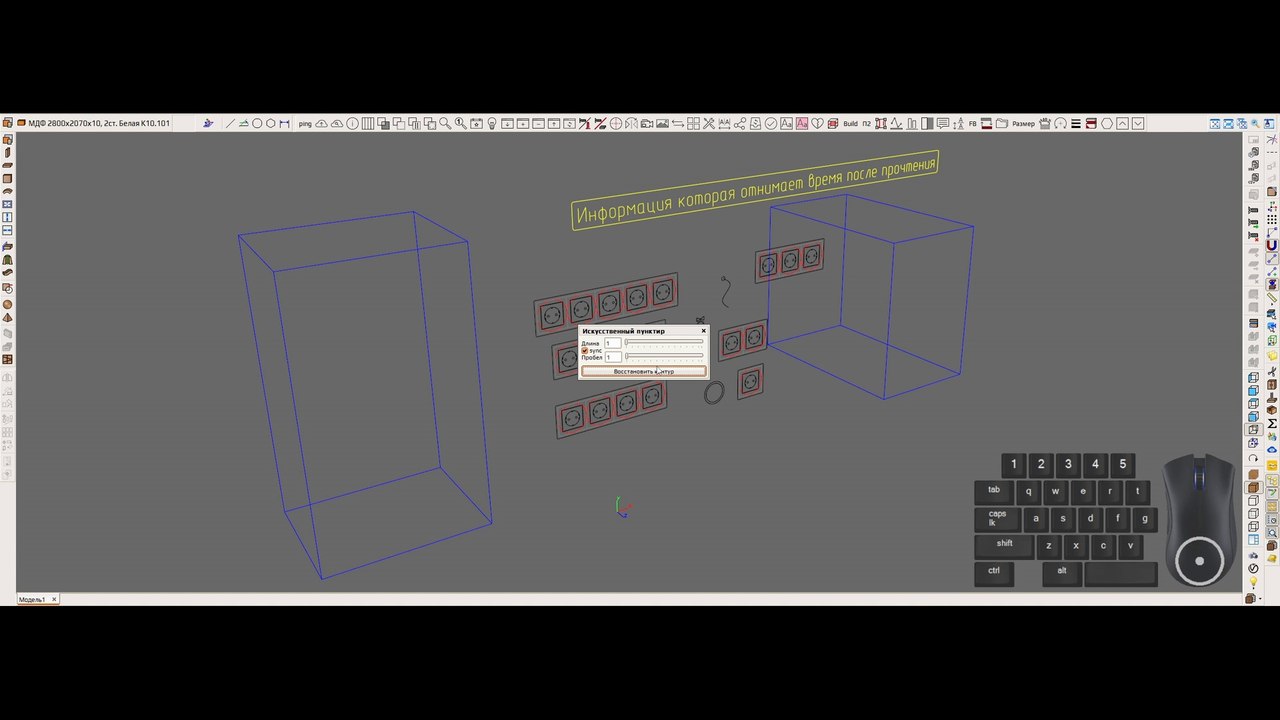Click the П2 toolbar button
This screenshot has height=720, width=1280.
coord(867,124)
